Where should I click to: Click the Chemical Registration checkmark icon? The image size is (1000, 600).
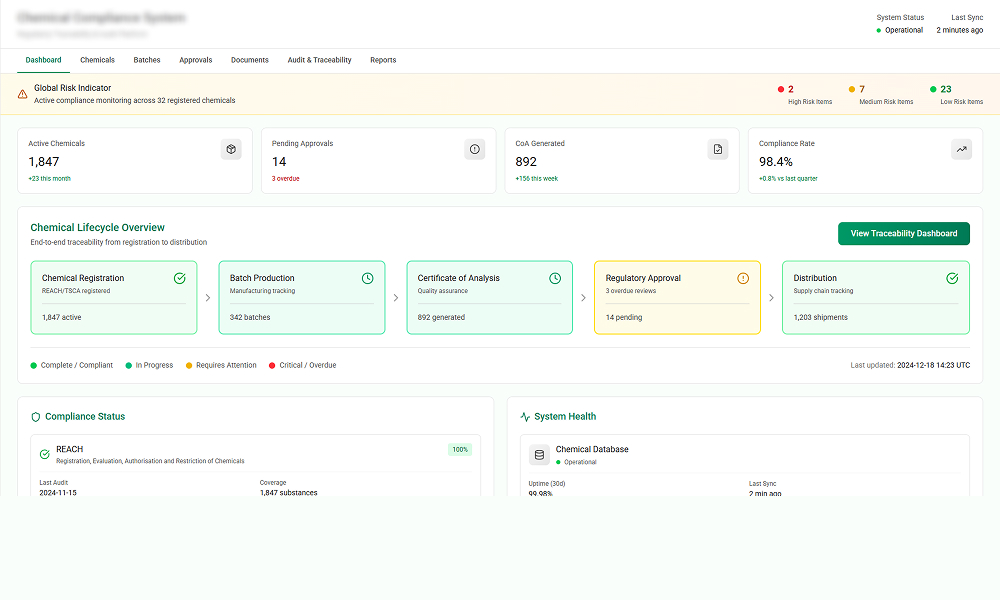coord(179,278)
